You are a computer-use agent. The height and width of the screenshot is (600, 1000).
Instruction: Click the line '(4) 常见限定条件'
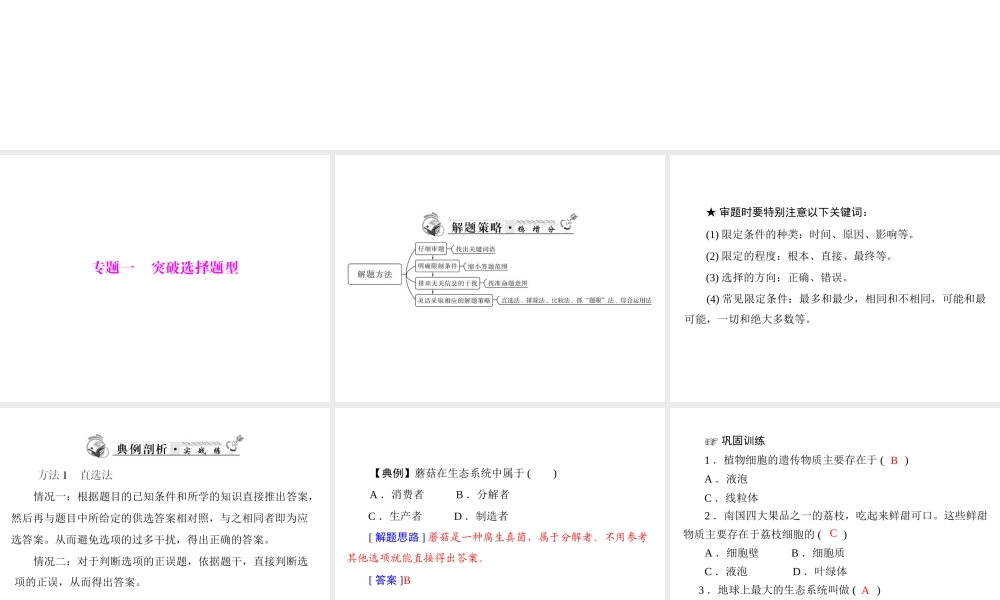point(835,309)
